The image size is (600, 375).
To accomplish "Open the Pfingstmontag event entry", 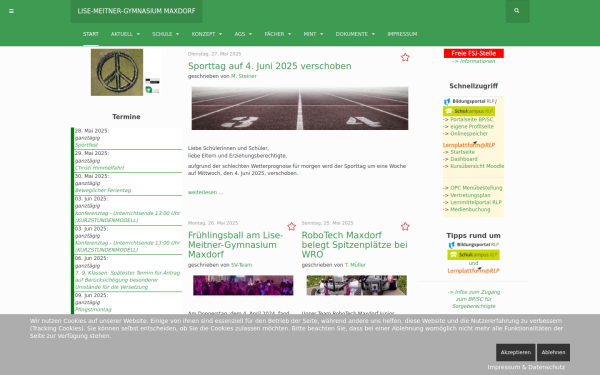I will (93, 309).
